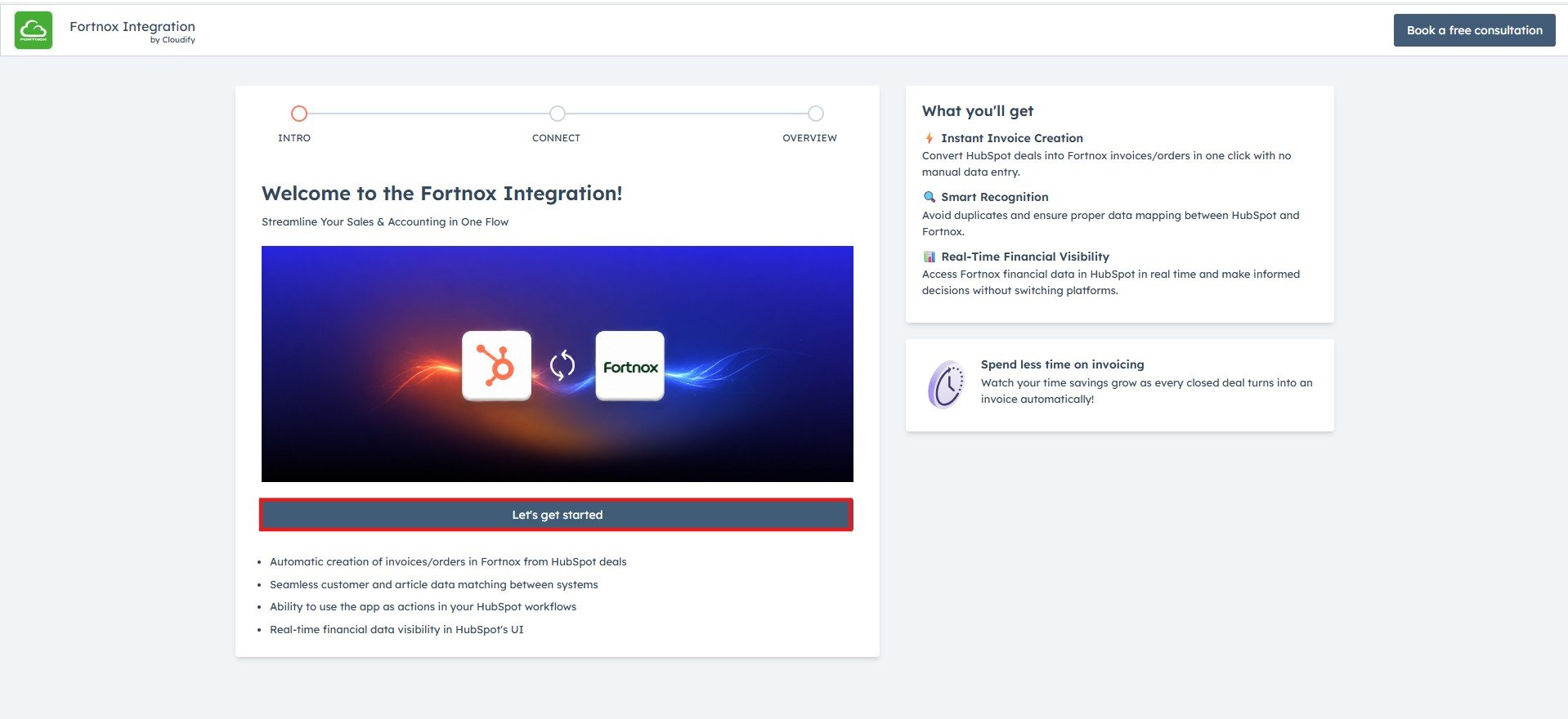Image resolution: width=1568 pixels, height=719 pixels.
Task: Click the HubSpot sprocket logo tile
Action: 496,365
